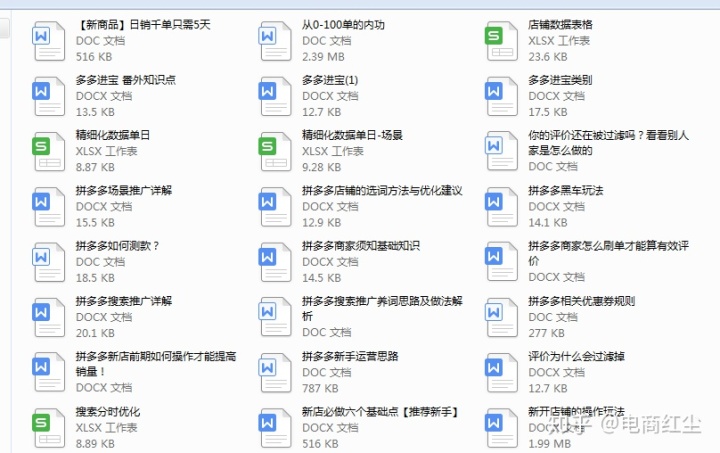Click the file name 评价为什么会过滤掉
The height and width of the screenshot is (453, 720).
(576, 356)
